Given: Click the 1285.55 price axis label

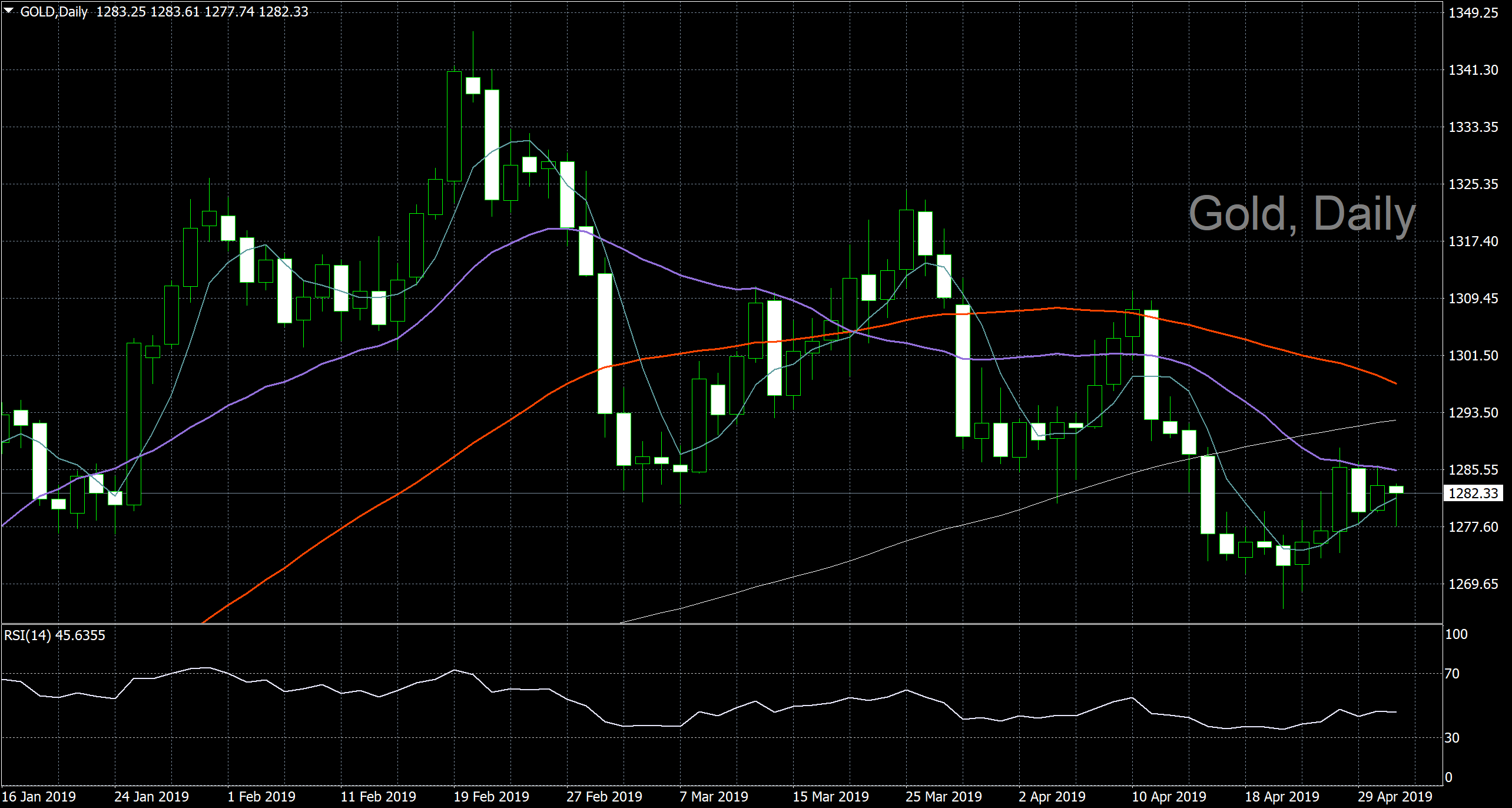Looking at the screenshot, I should pos(1473,470).
